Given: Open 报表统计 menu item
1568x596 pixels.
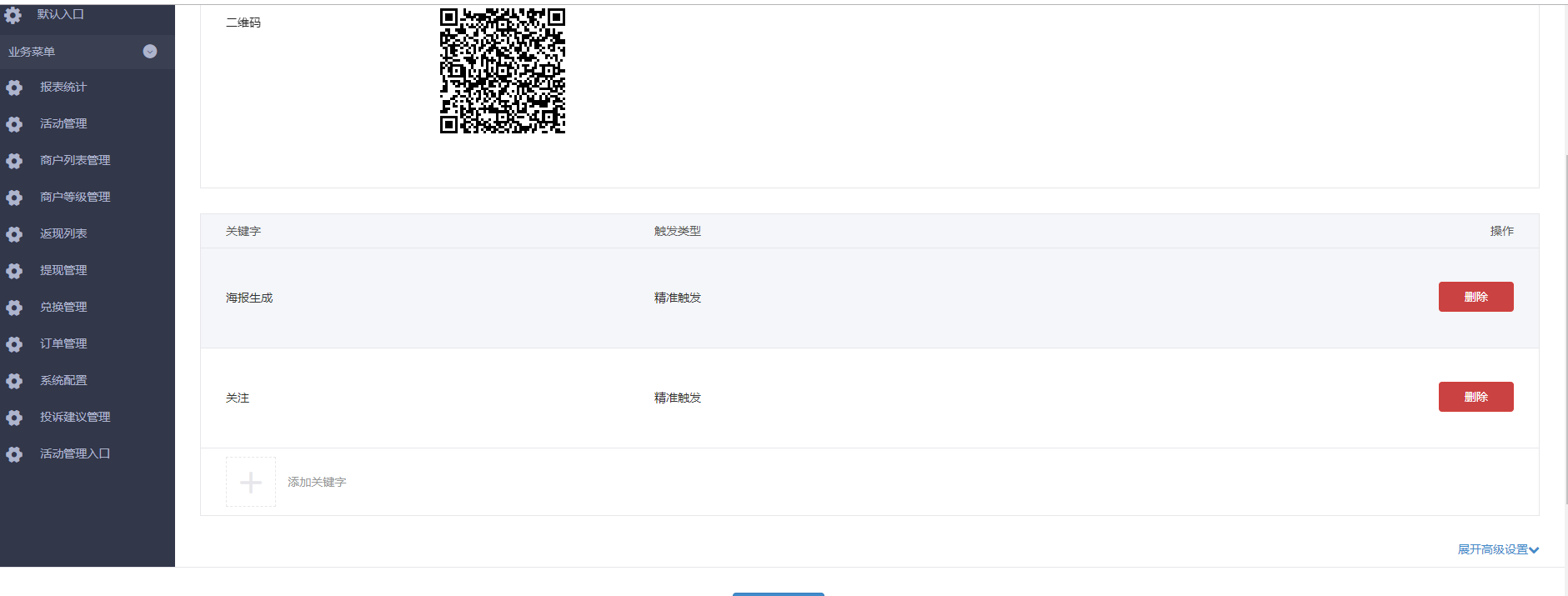Looking at the screenshot, I should [x=63, y=87].
